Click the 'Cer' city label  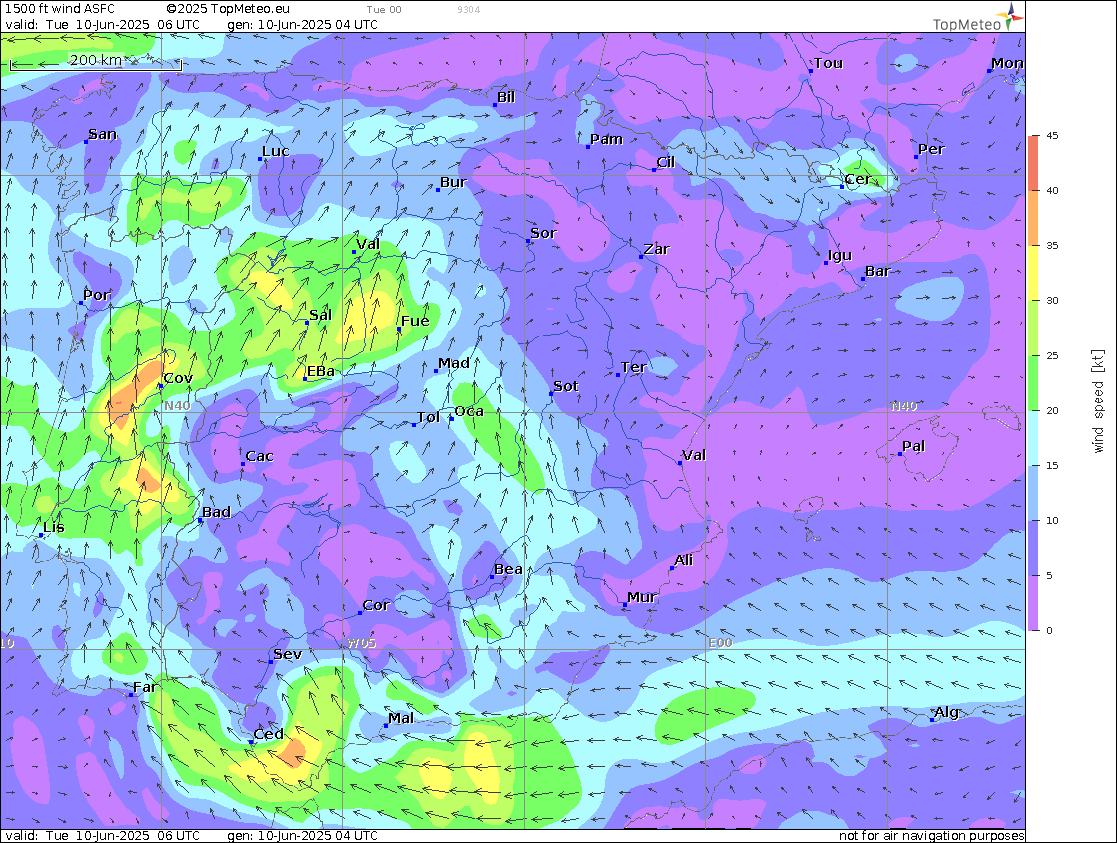858,180
